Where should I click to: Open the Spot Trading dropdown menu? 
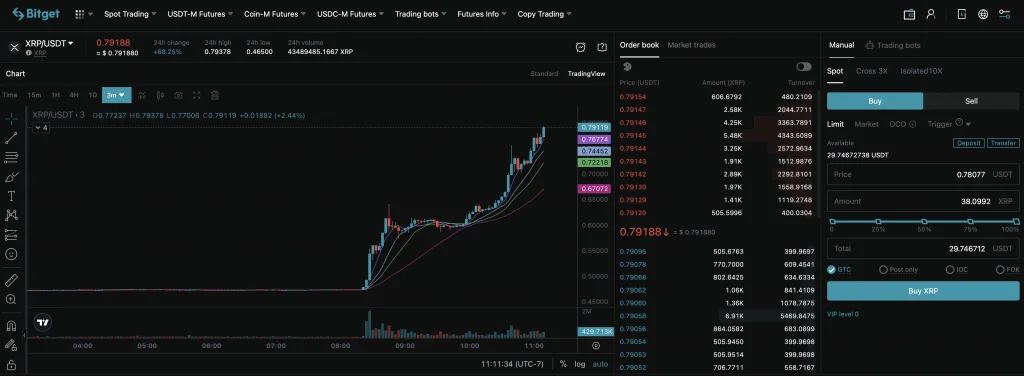pyautogui.click(x=130, y=14)
